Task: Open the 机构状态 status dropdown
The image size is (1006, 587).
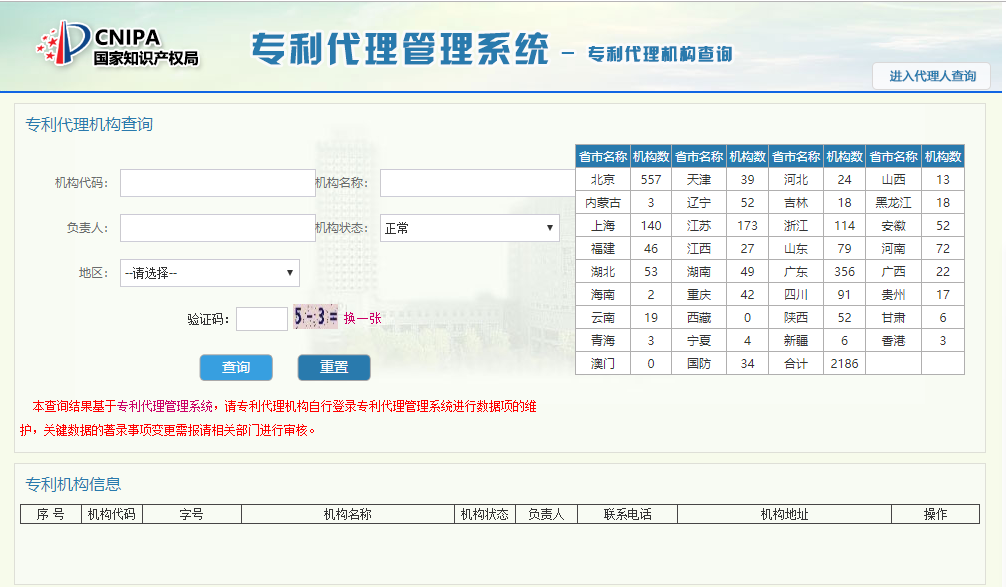Action: click(470, 227)
